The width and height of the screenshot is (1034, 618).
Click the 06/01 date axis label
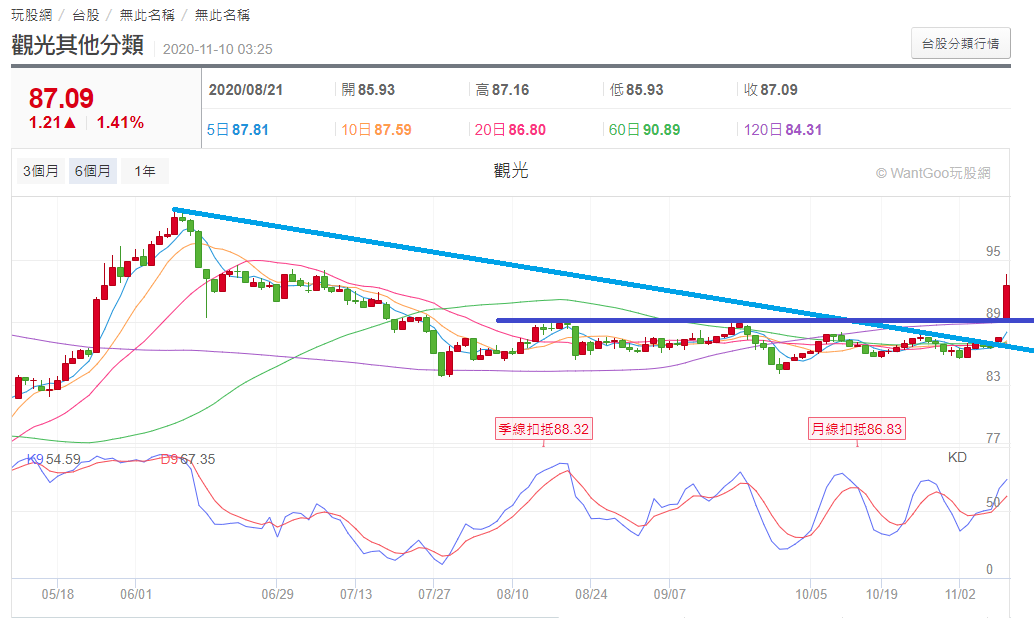click(136, 594)
